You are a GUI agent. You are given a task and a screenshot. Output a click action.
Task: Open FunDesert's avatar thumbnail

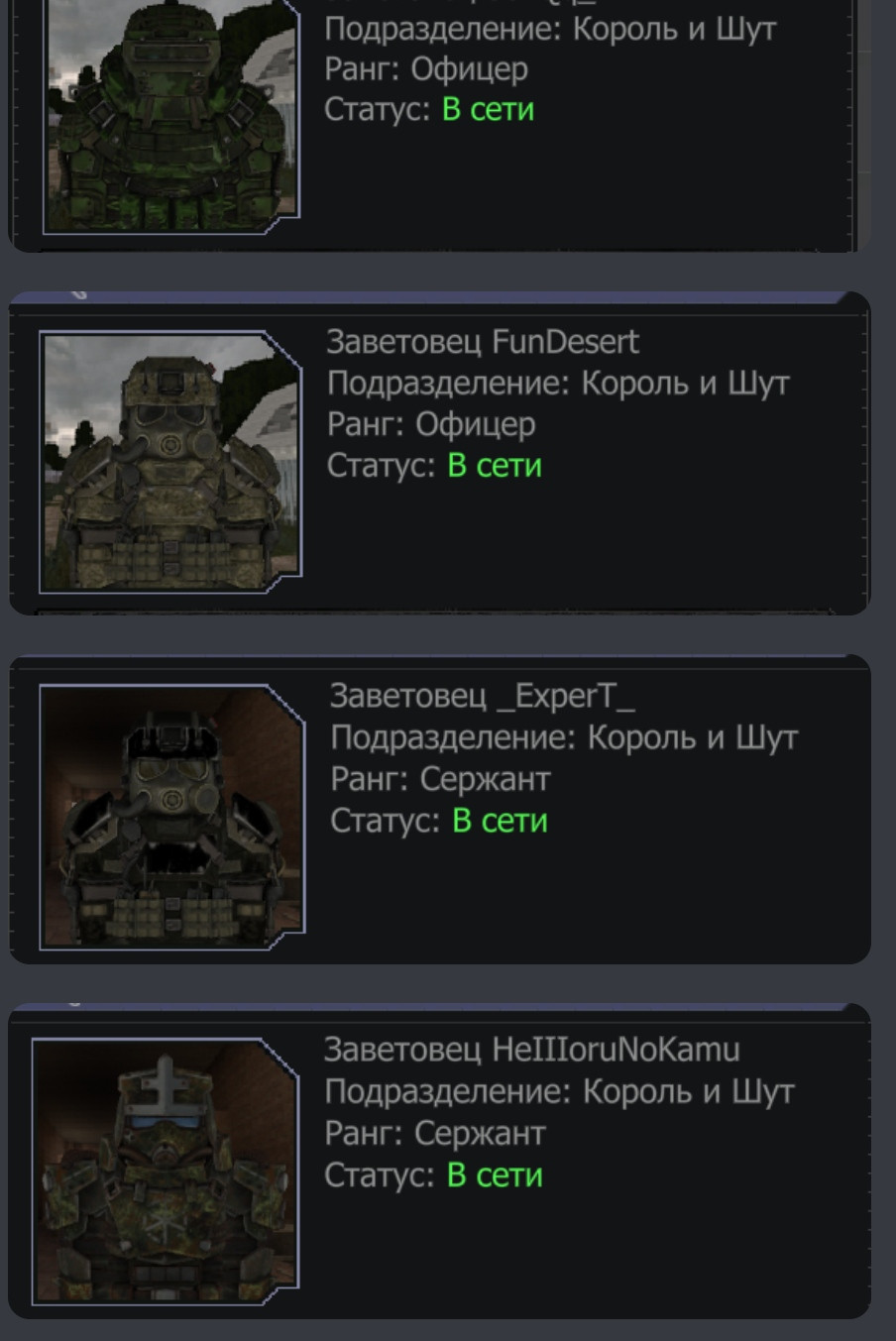pos(170,461)
